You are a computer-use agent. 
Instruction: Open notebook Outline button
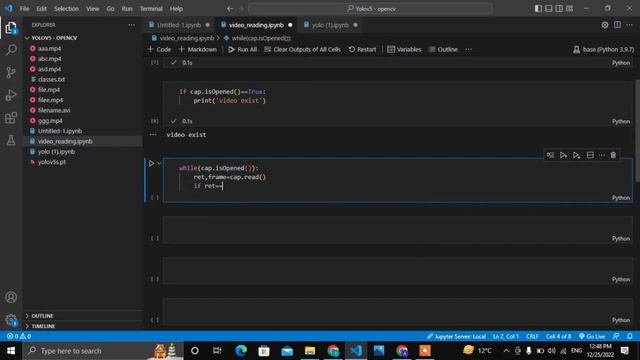pos(443,49)
